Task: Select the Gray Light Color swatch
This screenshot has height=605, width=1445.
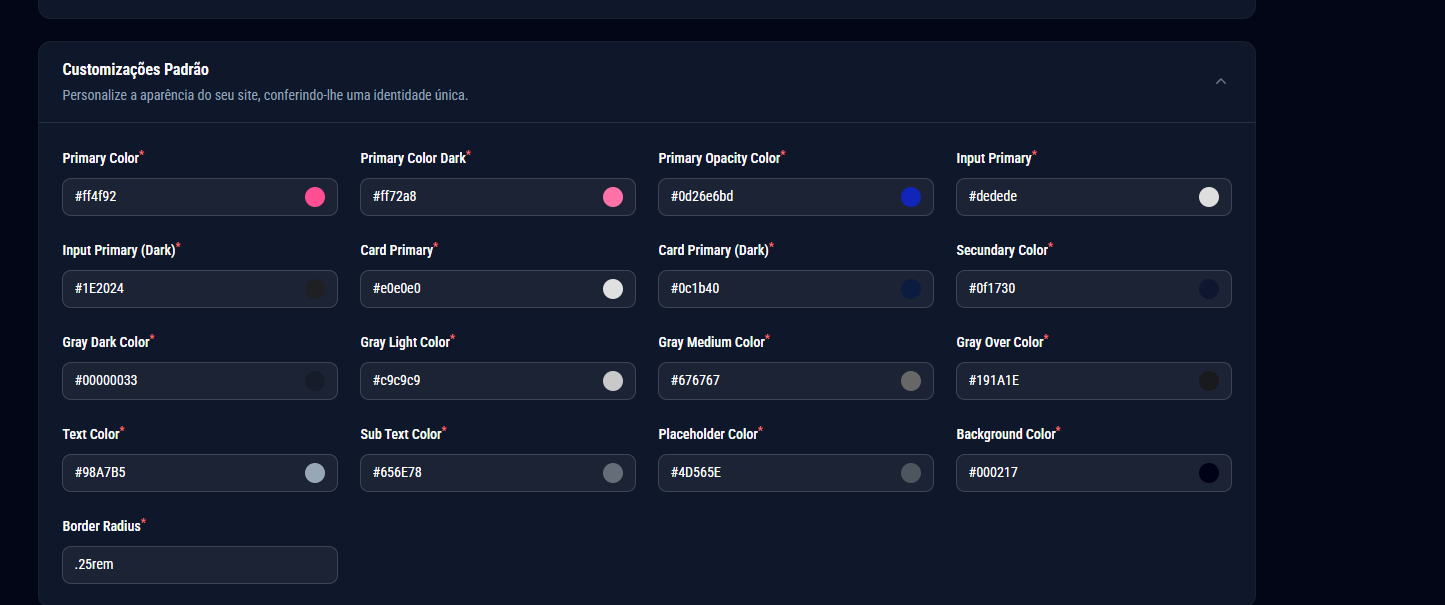Action: (x=613, y=381)
